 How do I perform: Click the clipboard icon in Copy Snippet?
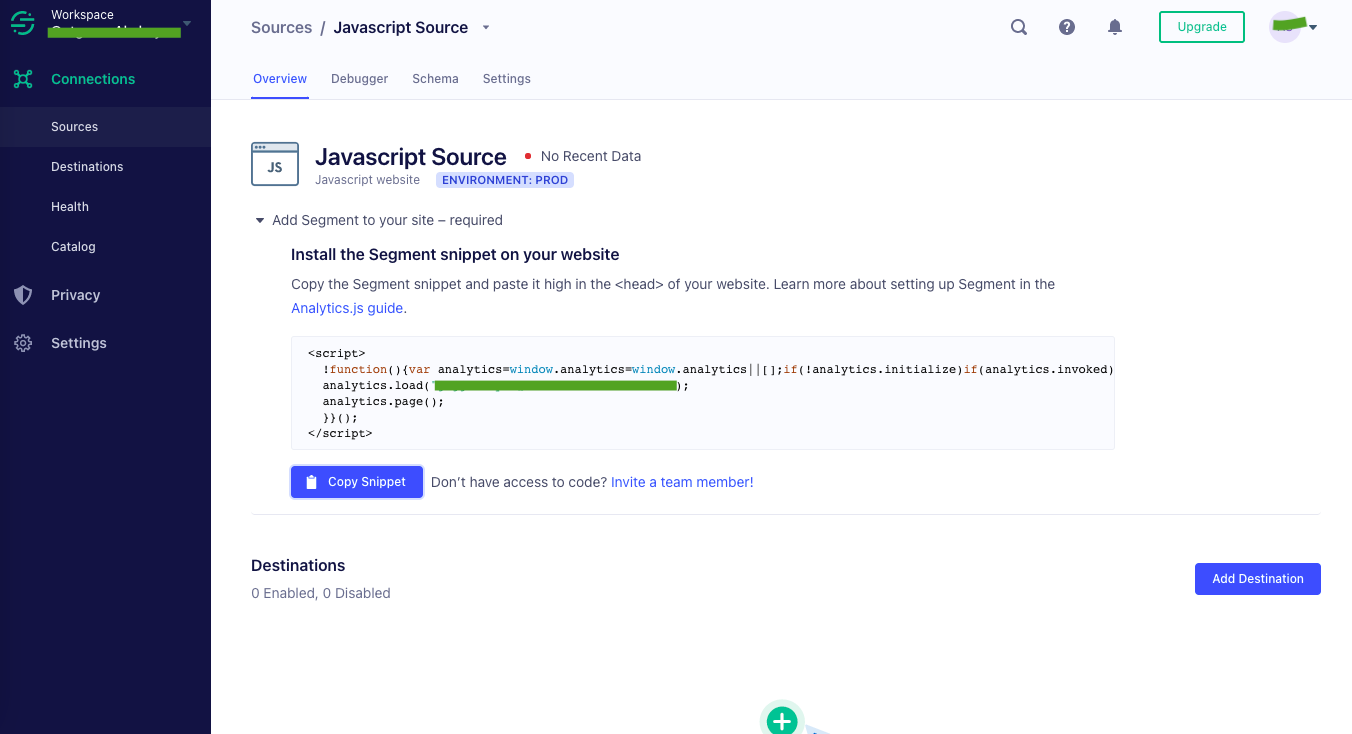[x=311, y=482]
